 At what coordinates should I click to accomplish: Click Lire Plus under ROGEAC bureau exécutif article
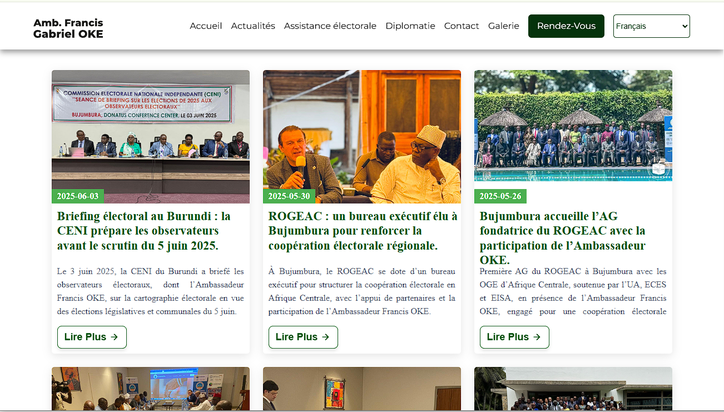coord(303,337)
